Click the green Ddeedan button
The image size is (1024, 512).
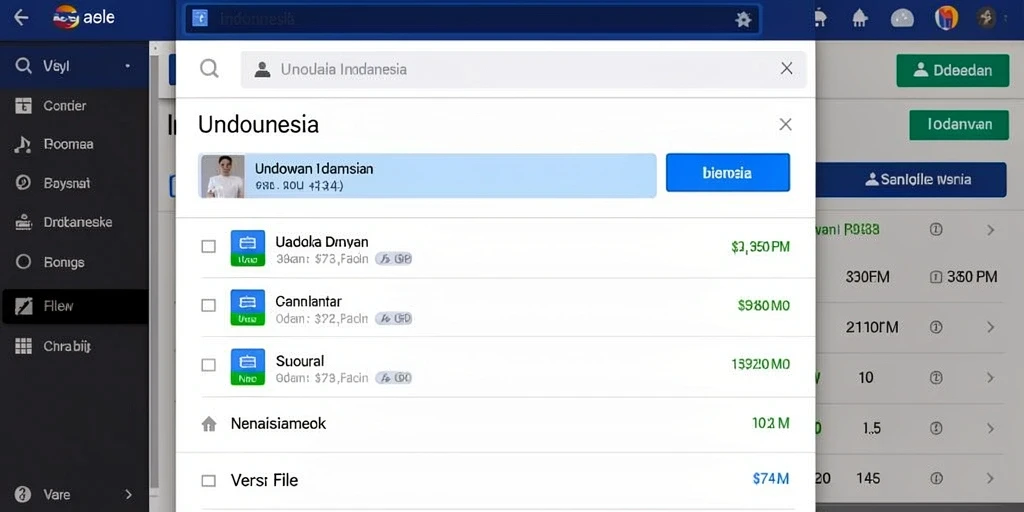(953, 70)
